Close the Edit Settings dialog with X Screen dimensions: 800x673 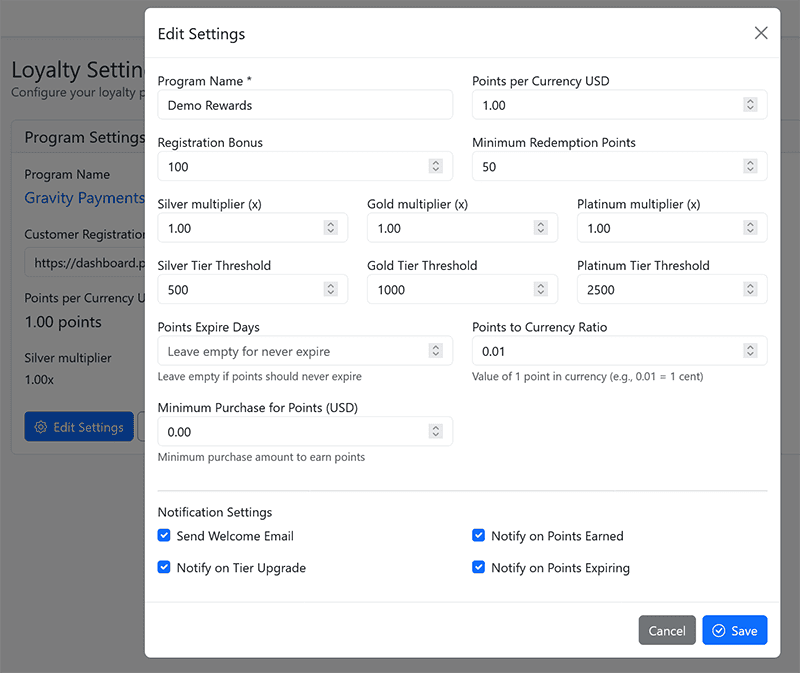(761, 33)
